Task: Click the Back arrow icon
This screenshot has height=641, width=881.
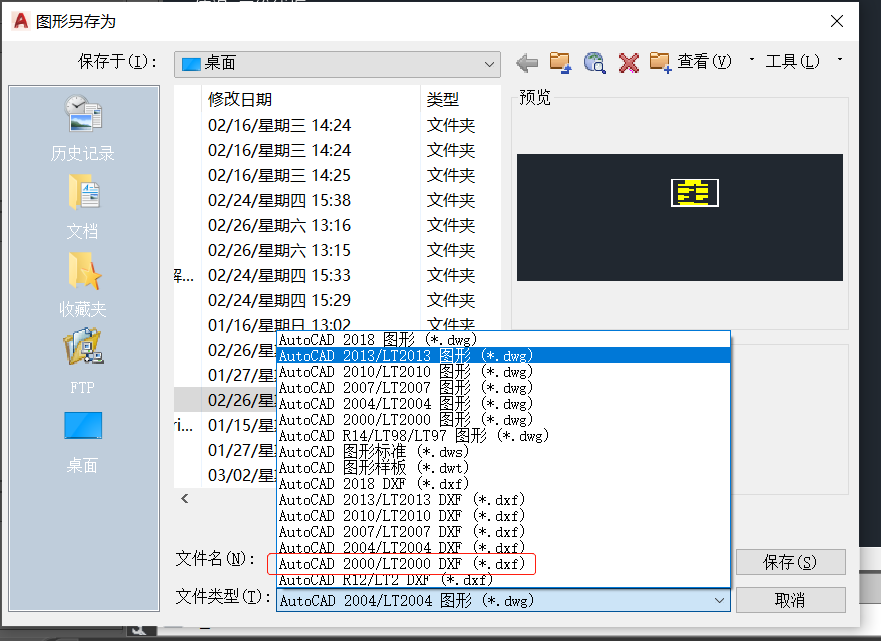Action: coord(527,63)
